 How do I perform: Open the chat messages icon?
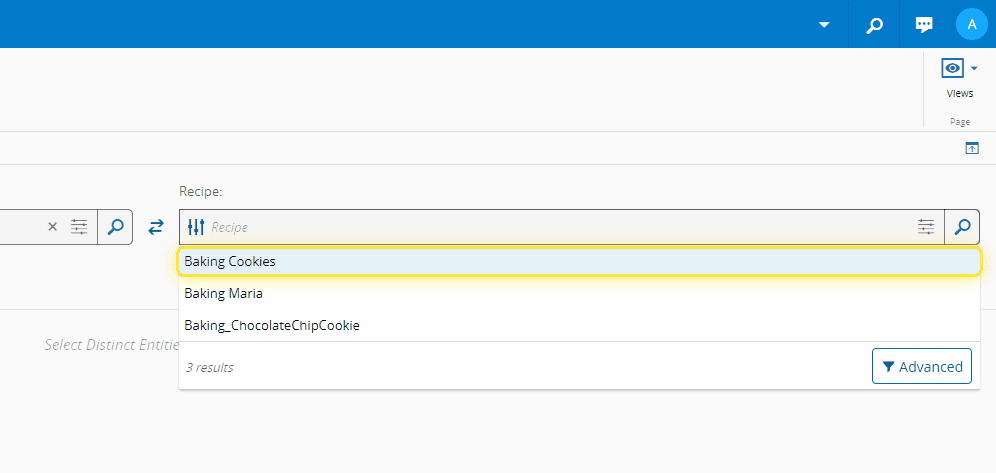pyautogui.click(x=924, y=25)
